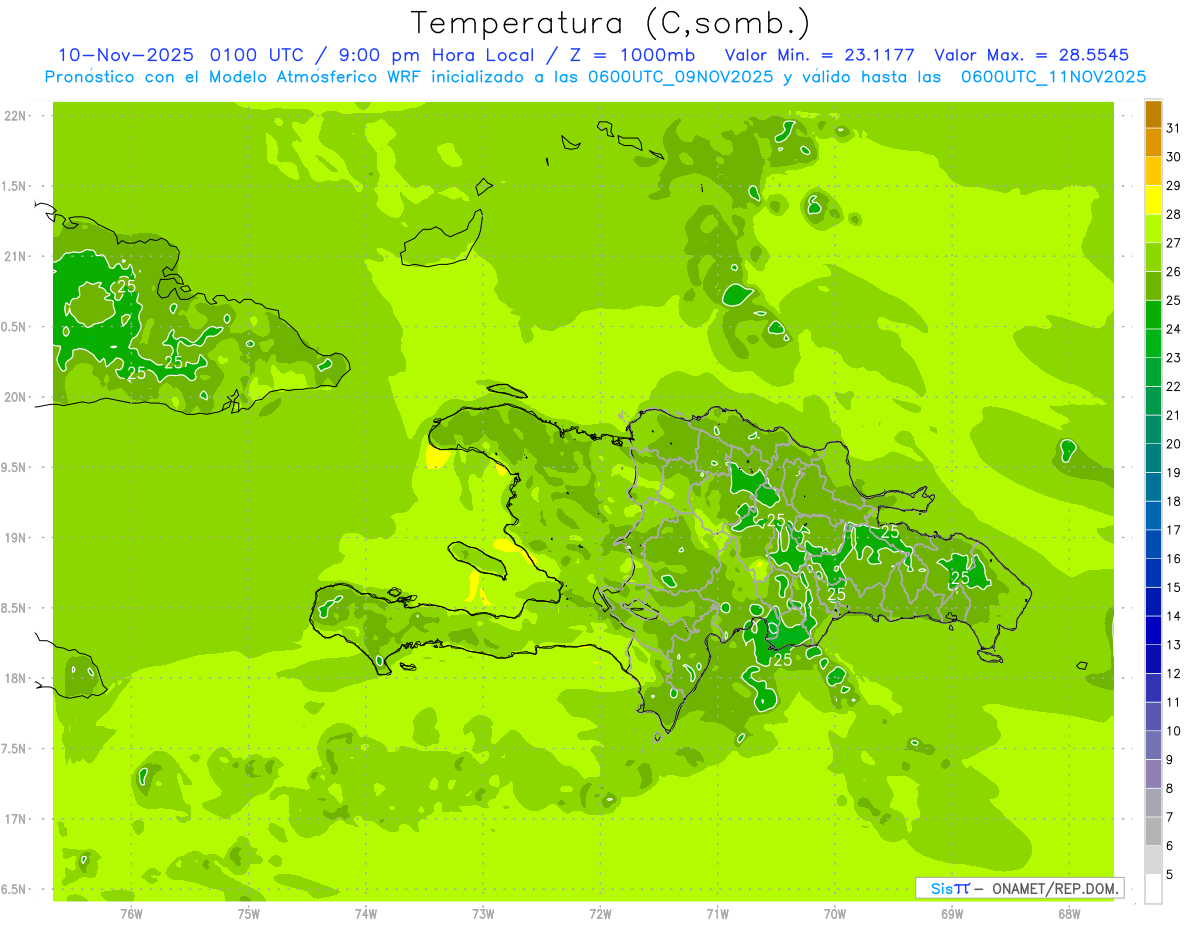This screenshot has width=1200, height=927.
Task: Click the orange-brown legend swatch above 31
Action: click(1153, 115)
